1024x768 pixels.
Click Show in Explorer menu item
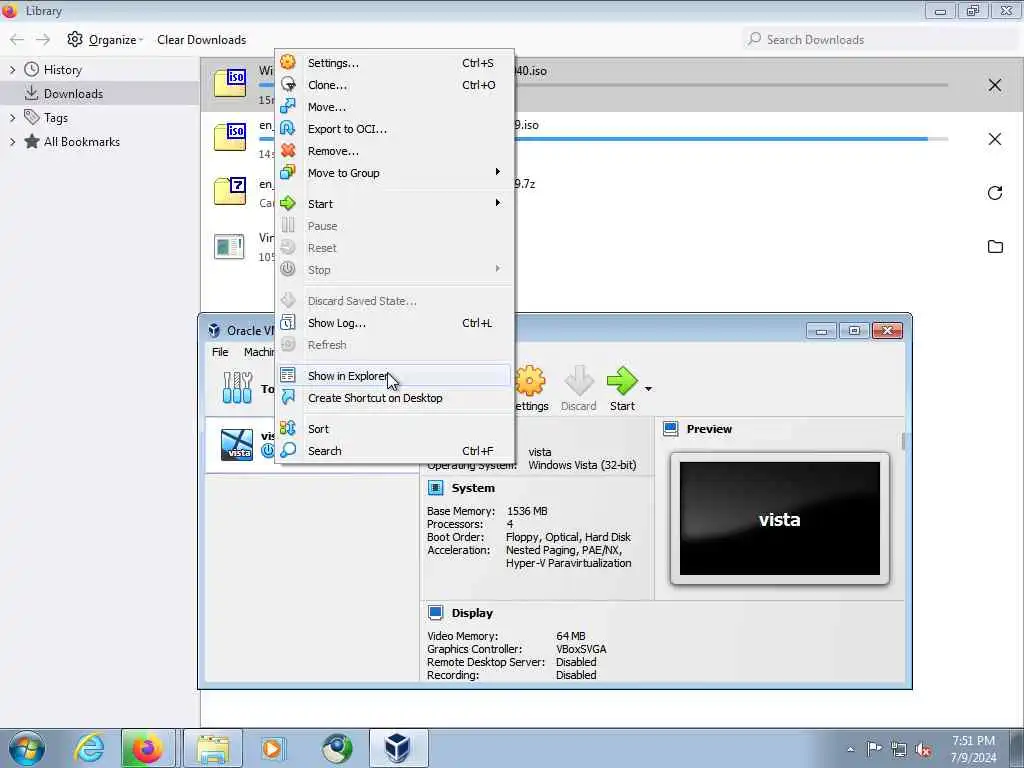pyautogui.click(x=394, y=376)
